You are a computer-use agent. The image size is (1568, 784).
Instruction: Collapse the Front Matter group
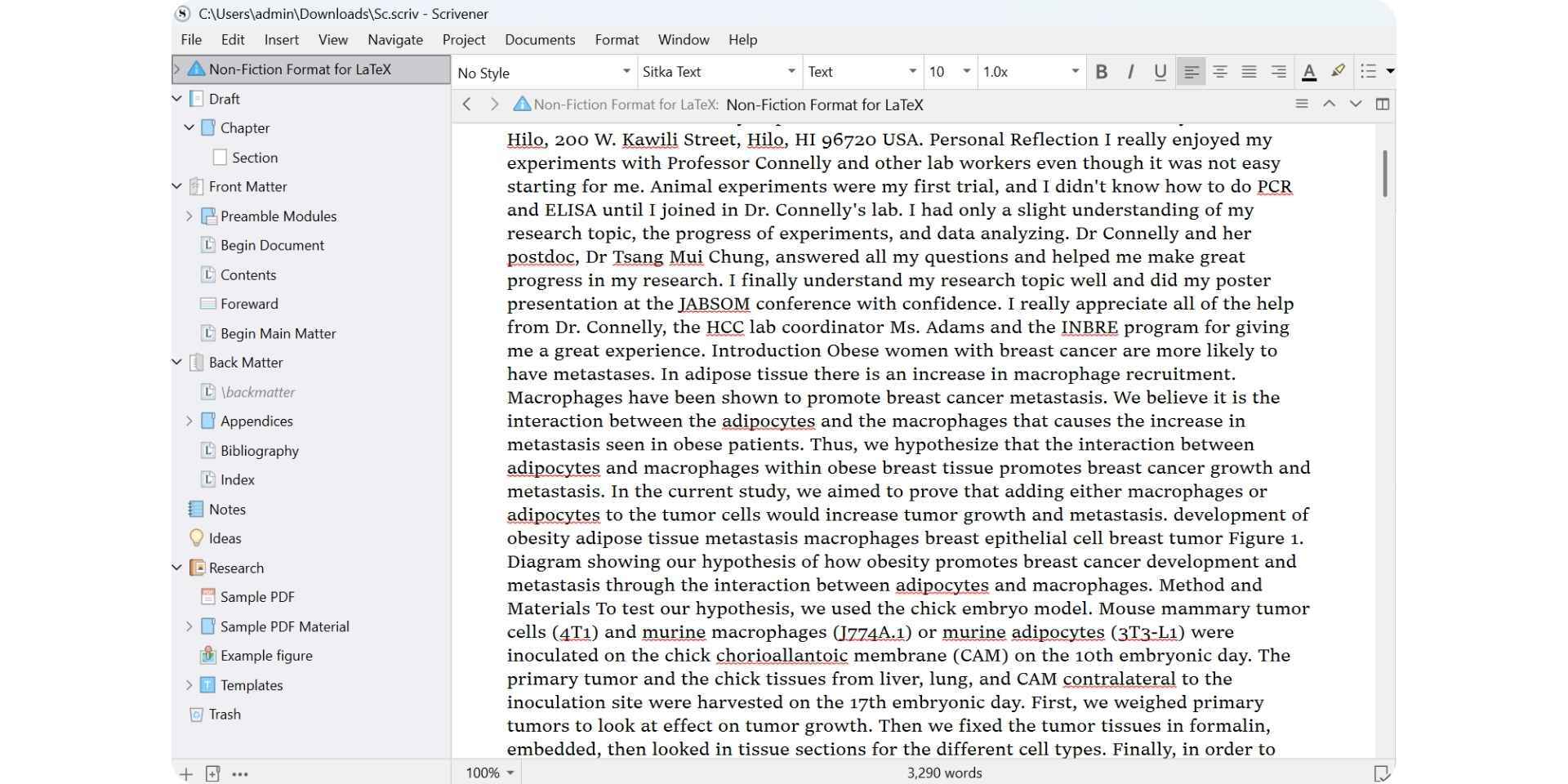tap(177, 186)
